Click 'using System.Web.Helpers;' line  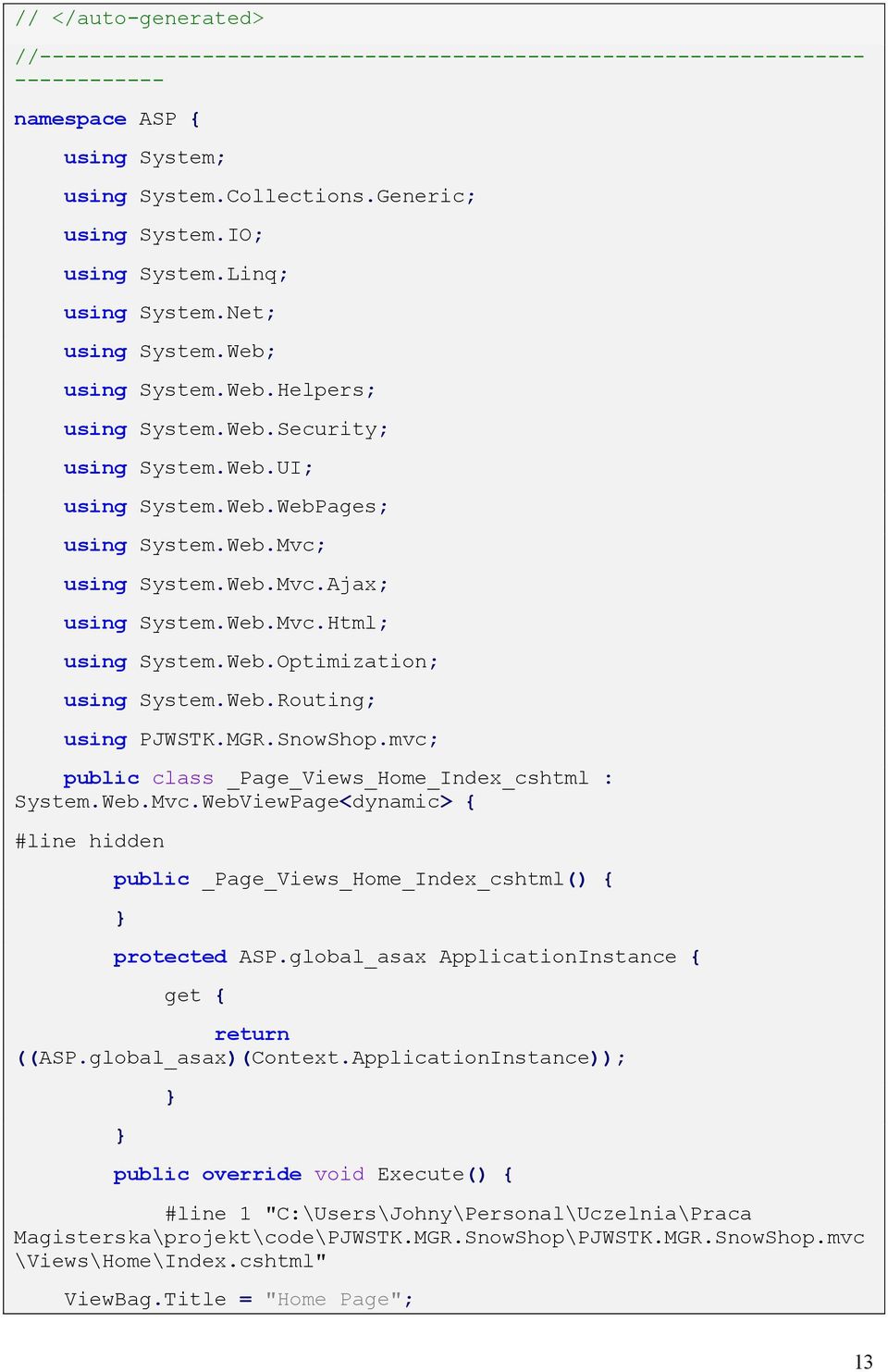point(219,390)
